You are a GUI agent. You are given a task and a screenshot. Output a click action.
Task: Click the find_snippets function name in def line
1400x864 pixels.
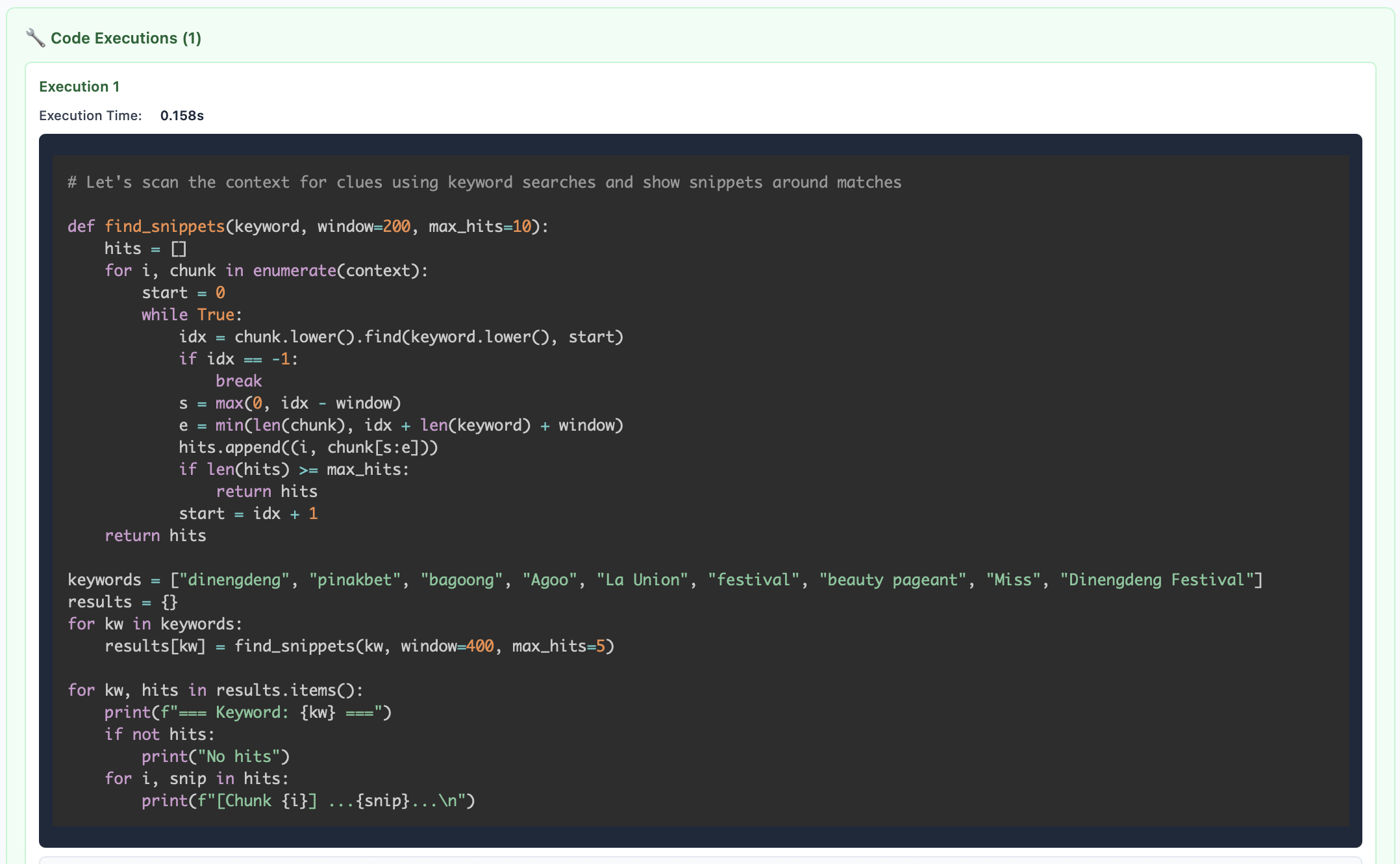tap(164, 227)
